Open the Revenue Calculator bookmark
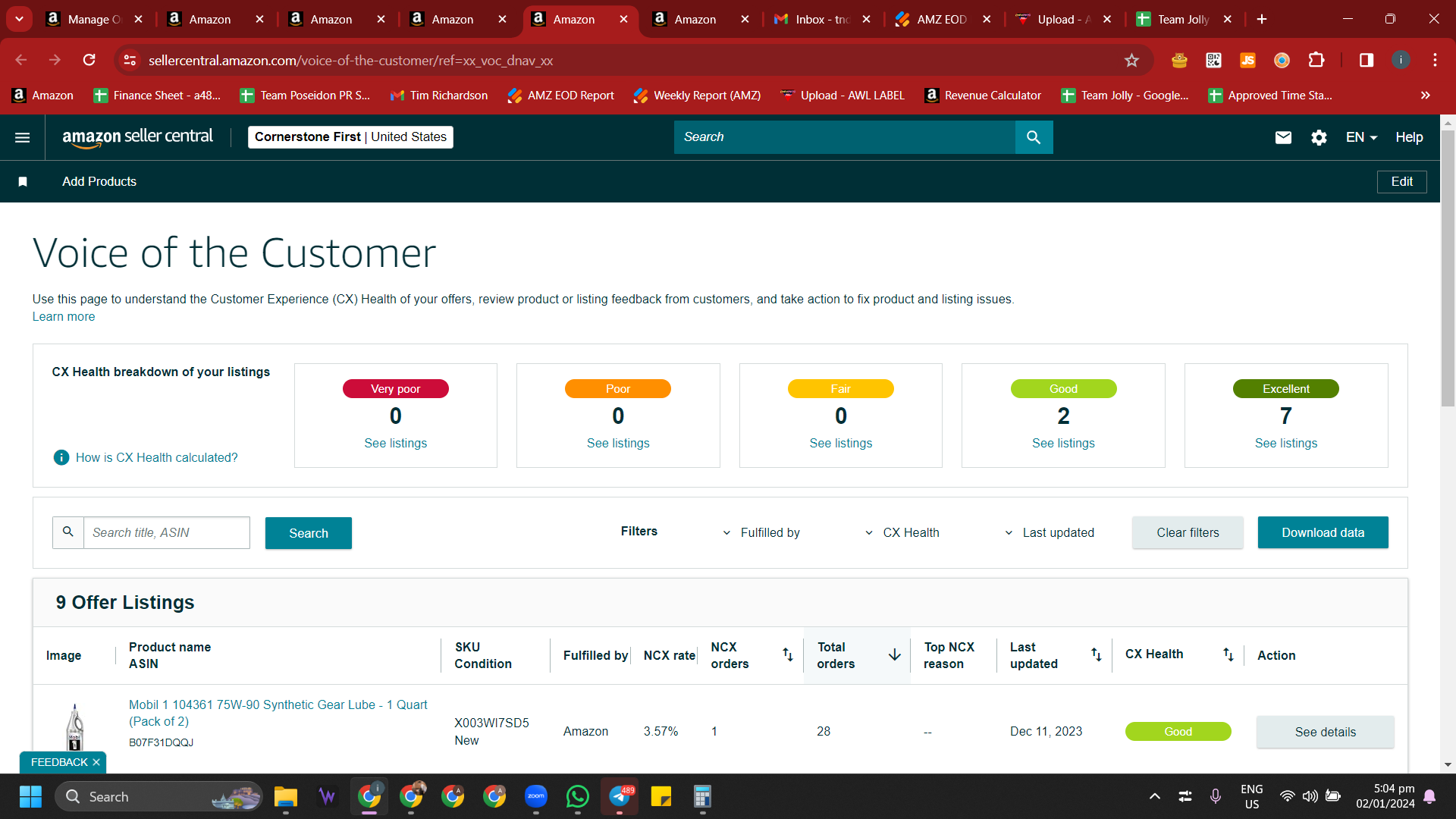The height and width of the screenshot is (819, 1456). point(983,96)
